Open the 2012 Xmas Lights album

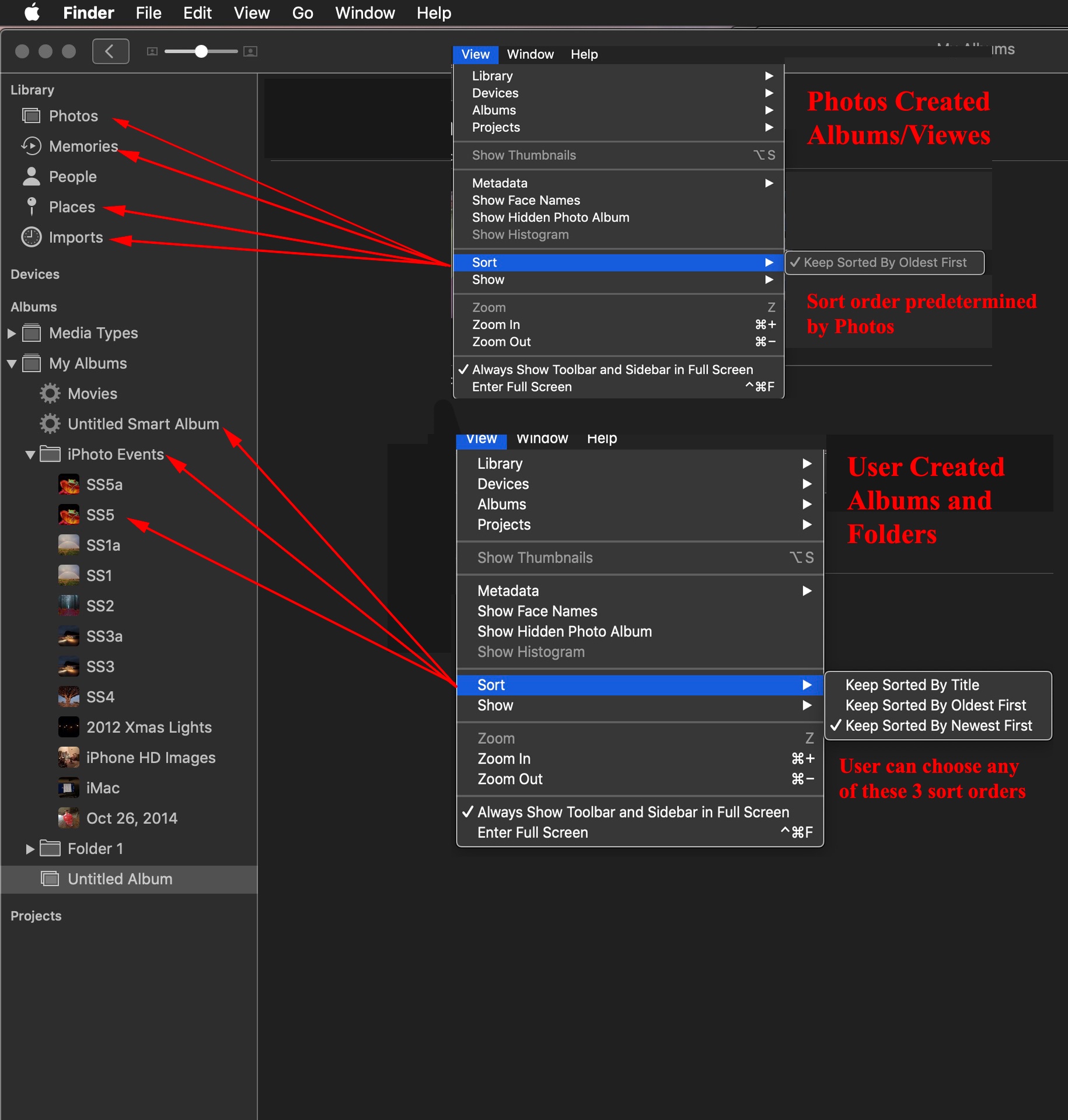tap(149, 727)
